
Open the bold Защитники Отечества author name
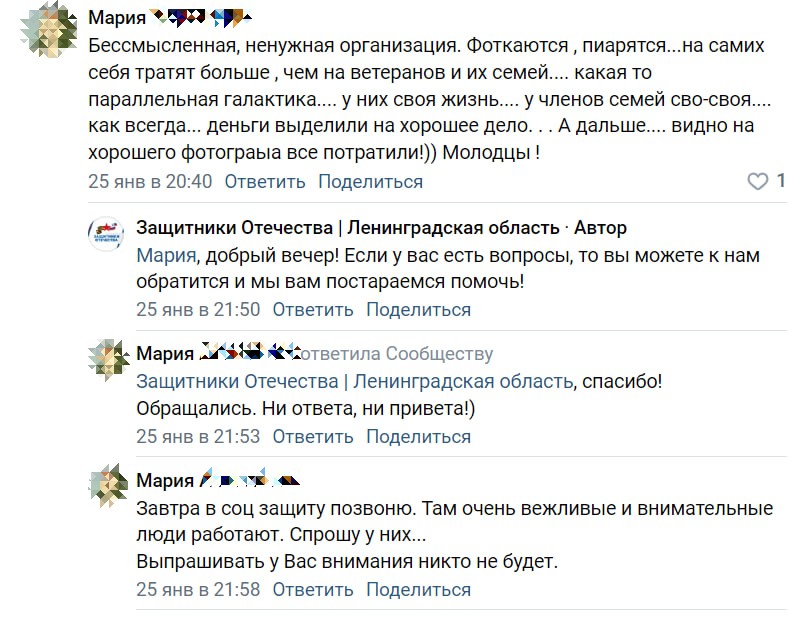click(x=347, y=228)
